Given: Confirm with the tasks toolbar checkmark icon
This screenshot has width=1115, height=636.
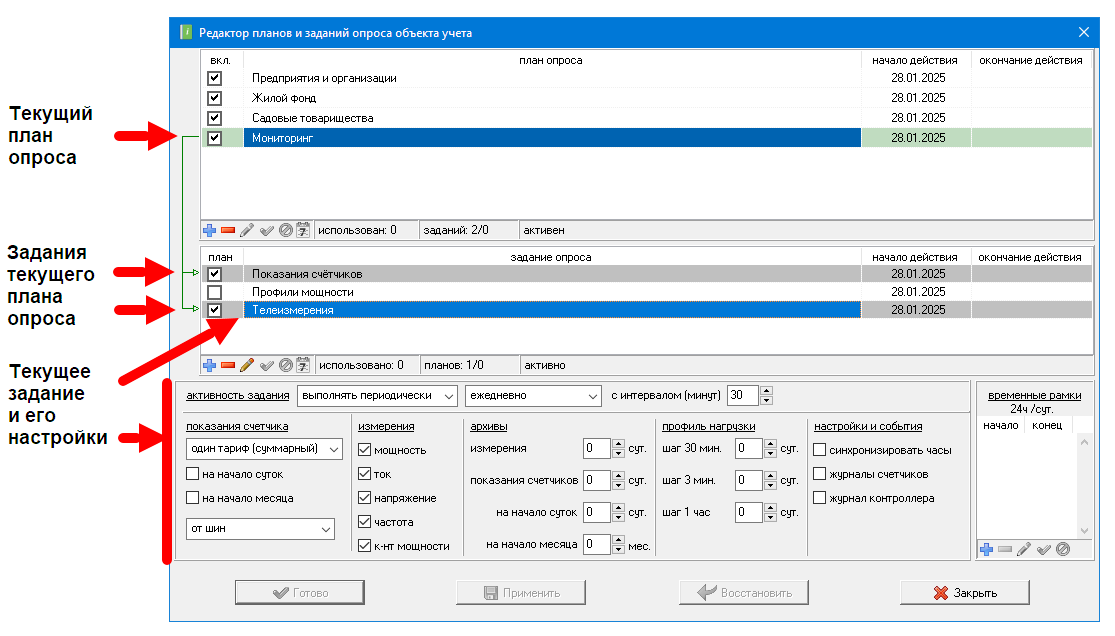Looking at the screenshot, I should coord(267,365).
